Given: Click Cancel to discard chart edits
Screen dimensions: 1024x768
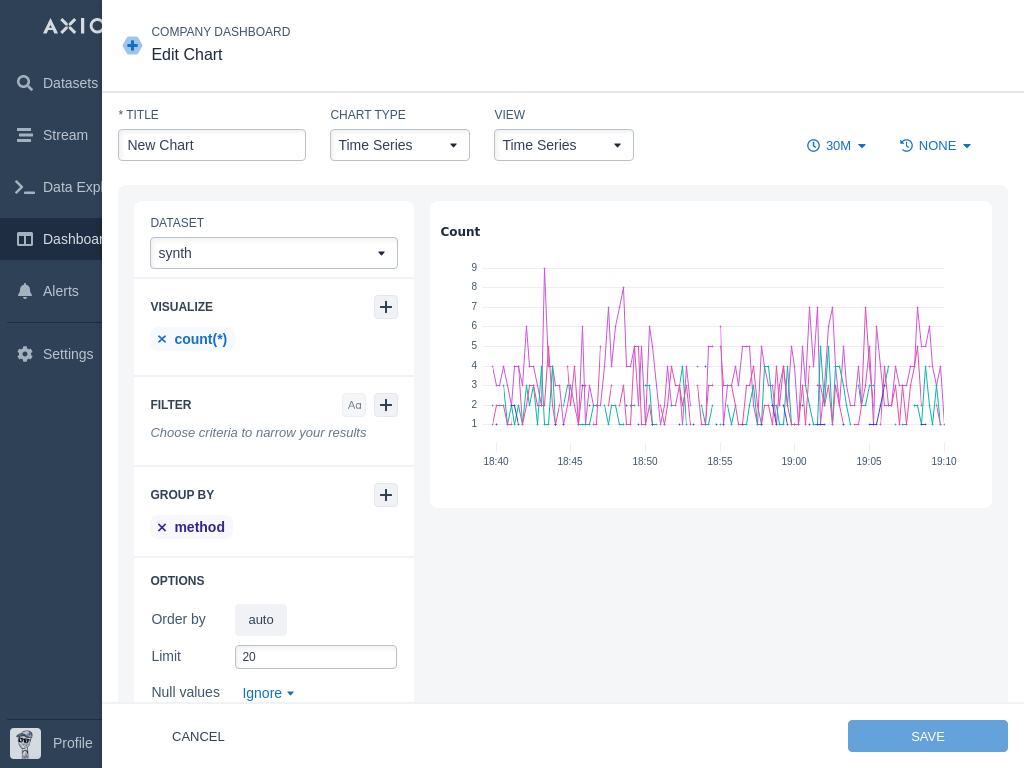Looking at the screenshot, I should click(198, 737).
